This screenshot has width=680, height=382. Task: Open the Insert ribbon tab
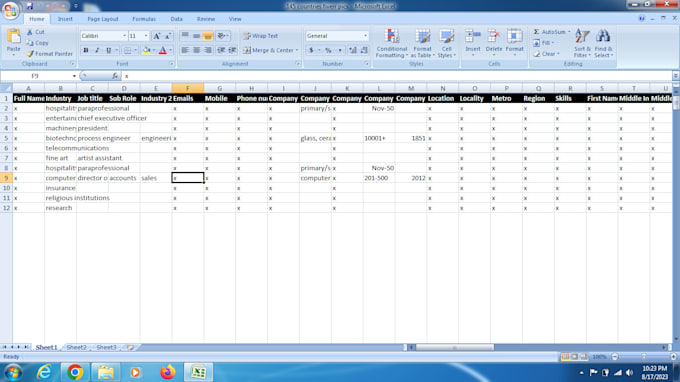[65, 19]
